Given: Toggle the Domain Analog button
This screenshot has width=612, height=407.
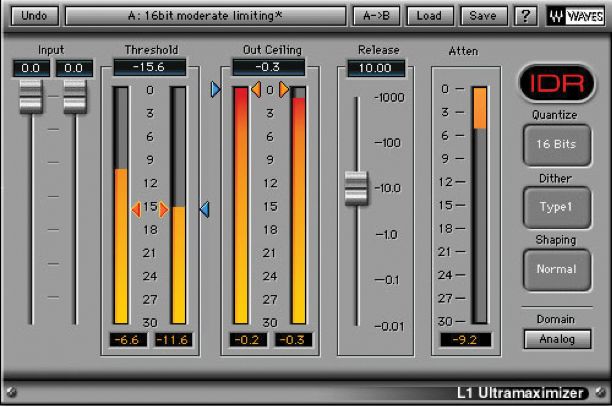Looking at the screenshot, I should pos(557,339).
